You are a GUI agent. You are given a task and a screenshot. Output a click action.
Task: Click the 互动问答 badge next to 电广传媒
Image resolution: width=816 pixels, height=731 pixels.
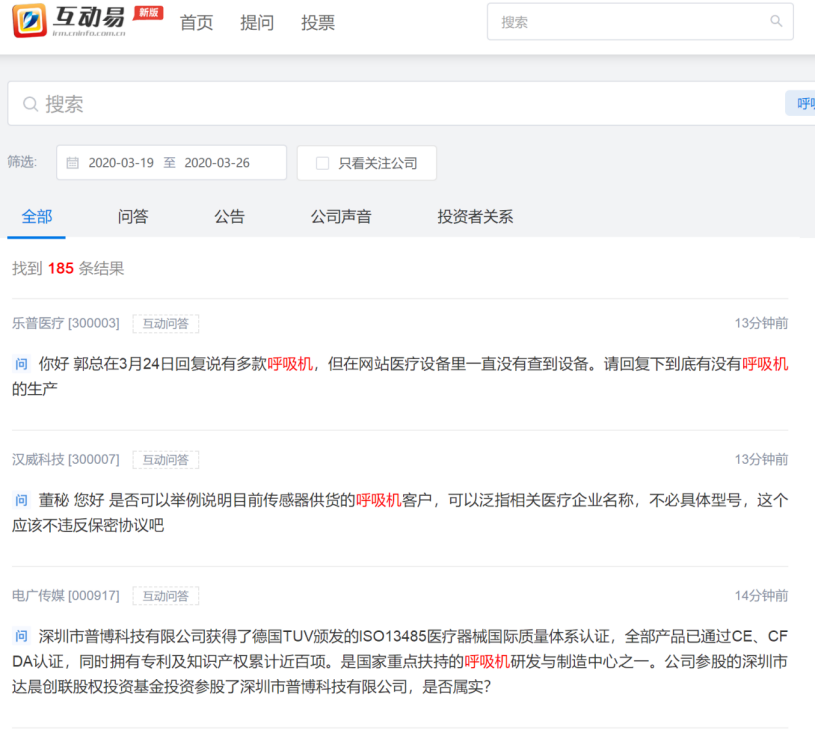tap(166, 595)
